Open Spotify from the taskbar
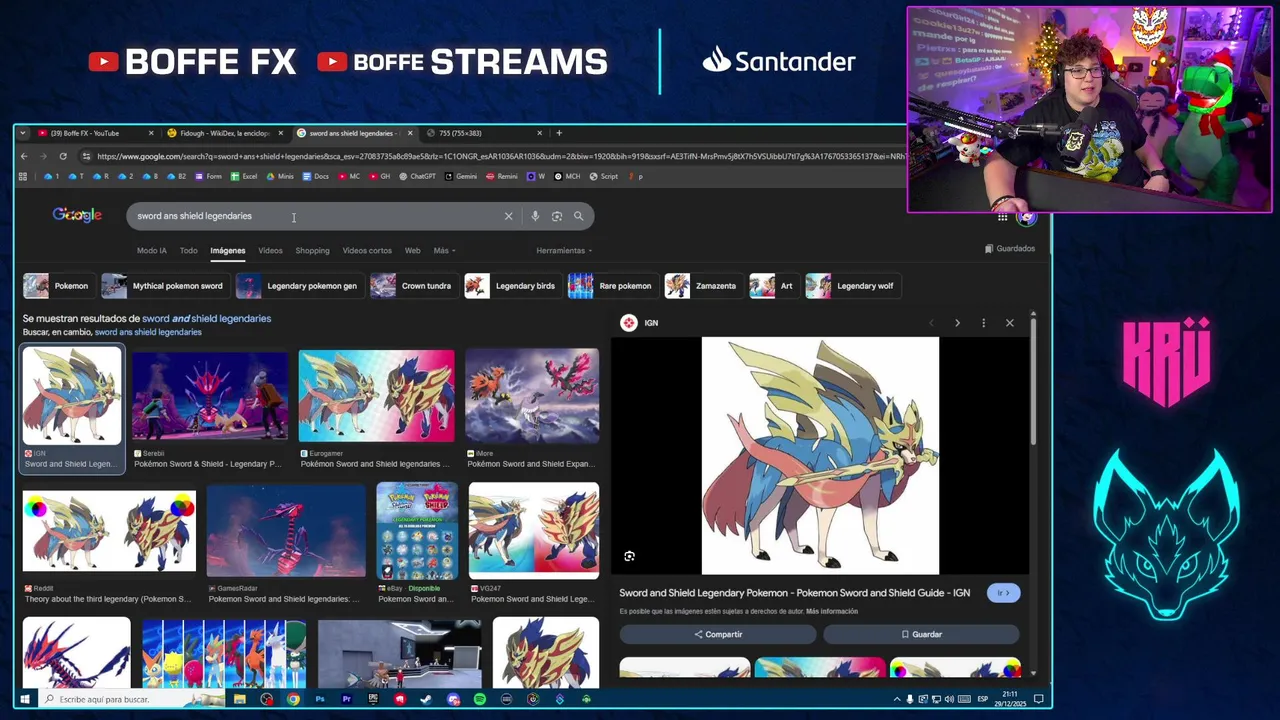1280x720 pixels. (480, 699)
